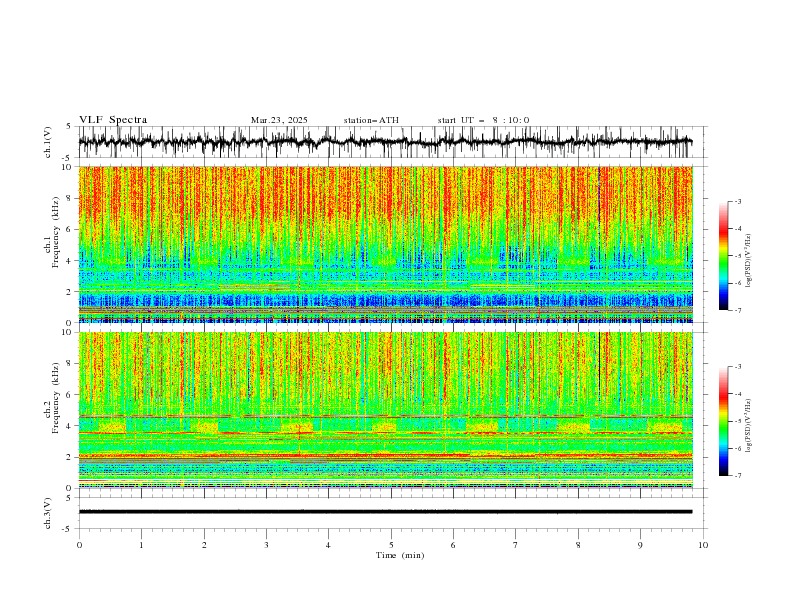
Task: Click the "-7" tick on ch.2 color bar
Action: (738, 476)
